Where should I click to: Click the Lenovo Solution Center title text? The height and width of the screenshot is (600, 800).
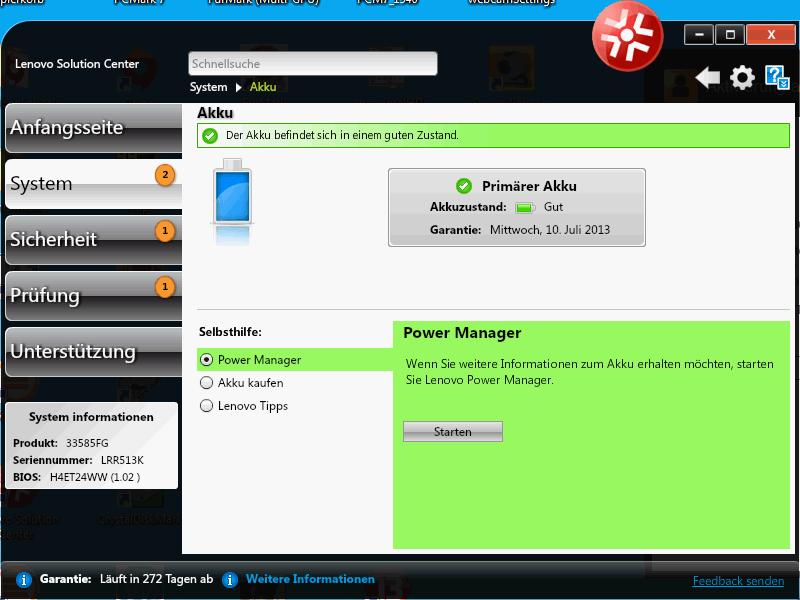[77, 64]
